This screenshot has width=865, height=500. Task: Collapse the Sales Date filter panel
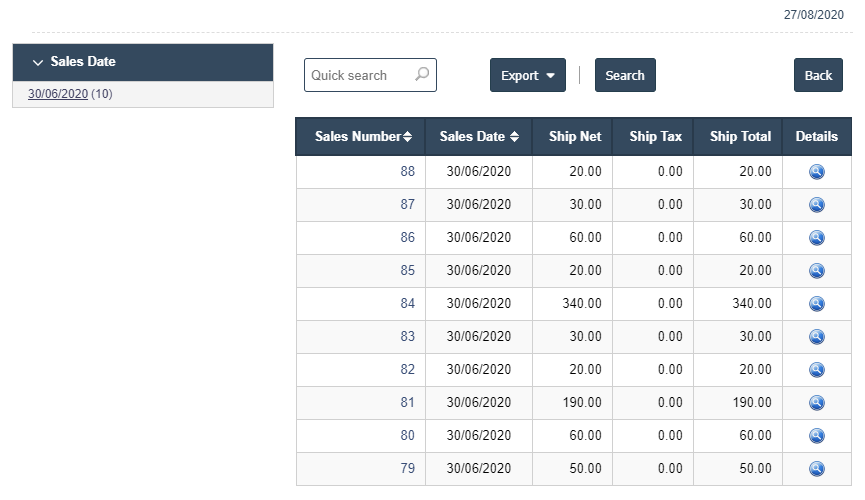coord(38,62)
